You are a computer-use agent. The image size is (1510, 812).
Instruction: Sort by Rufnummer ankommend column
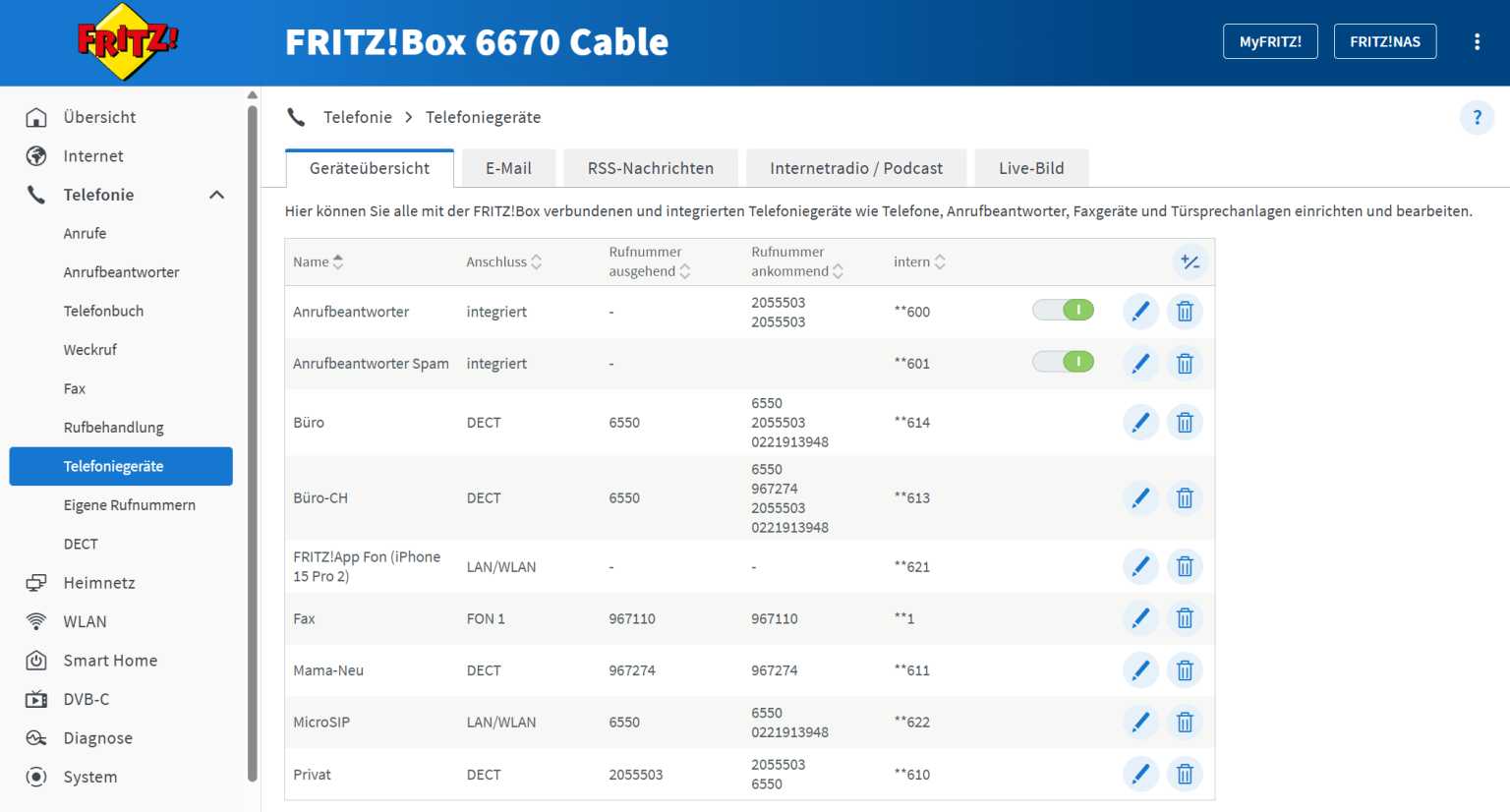[797, 261]
